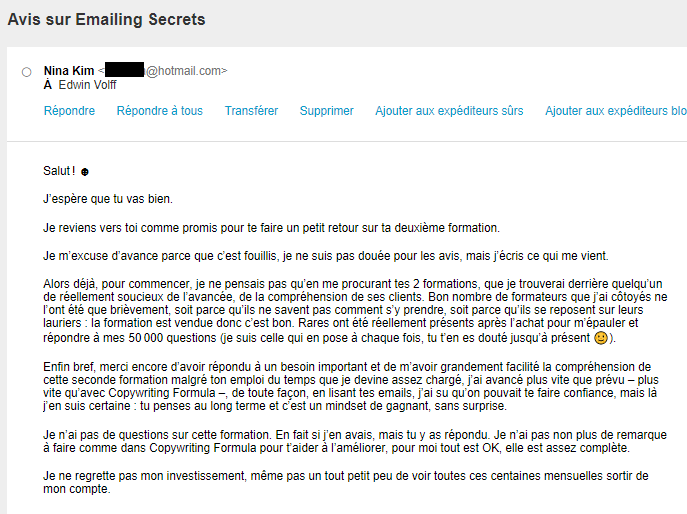
Task: Delete the message using Supprimer
Action: 326,111
